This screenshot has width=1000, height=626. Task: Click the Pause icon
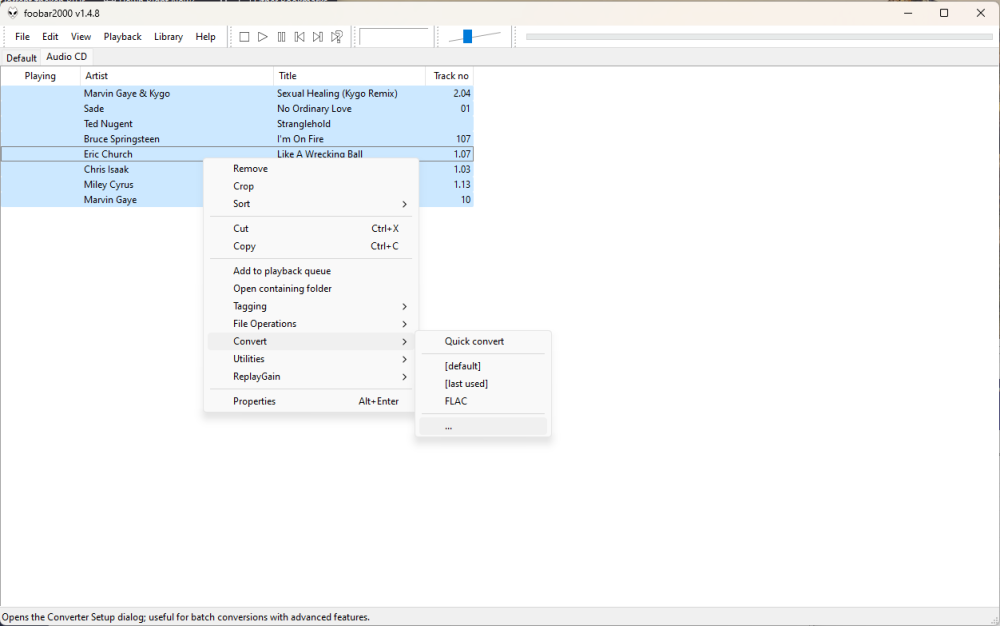tap(281, 36)
